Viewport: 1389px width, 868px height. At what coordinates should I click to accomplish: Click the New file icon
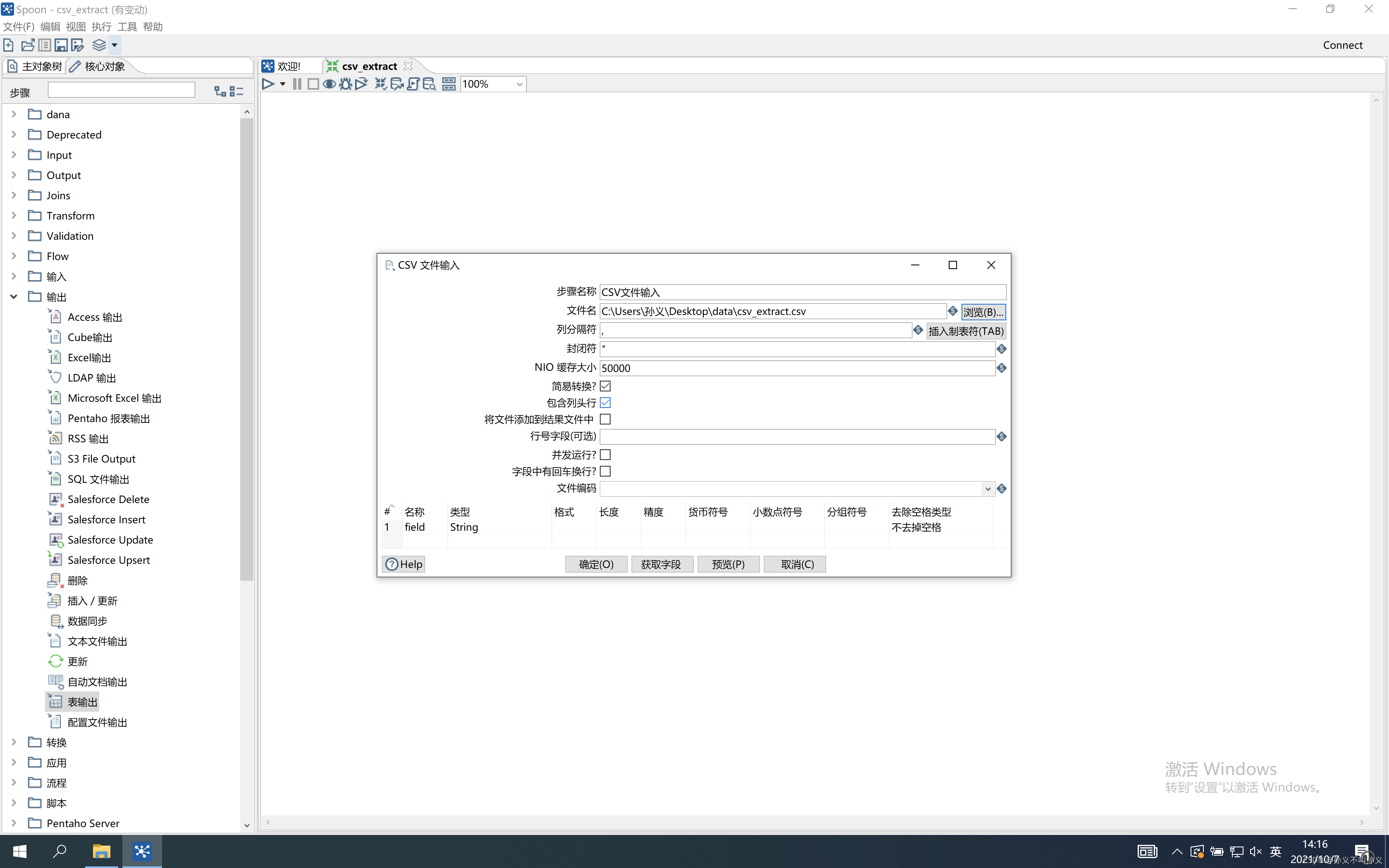click(9, 45)
